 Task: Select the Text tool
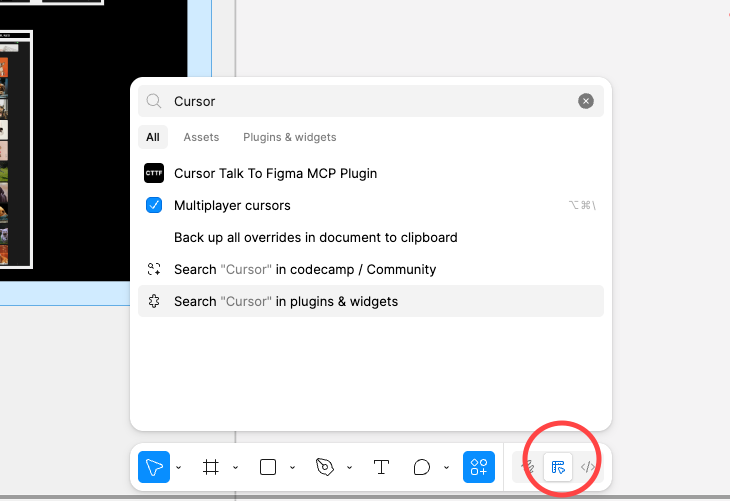click(381, 467)
